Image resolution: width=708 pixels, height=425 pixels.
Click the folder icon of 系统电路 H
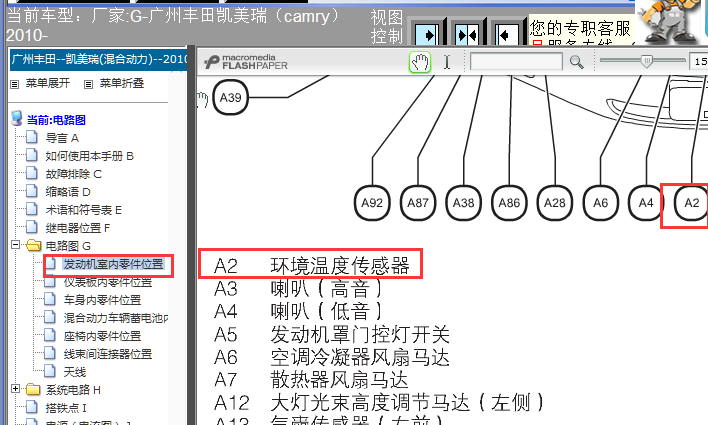34,389
